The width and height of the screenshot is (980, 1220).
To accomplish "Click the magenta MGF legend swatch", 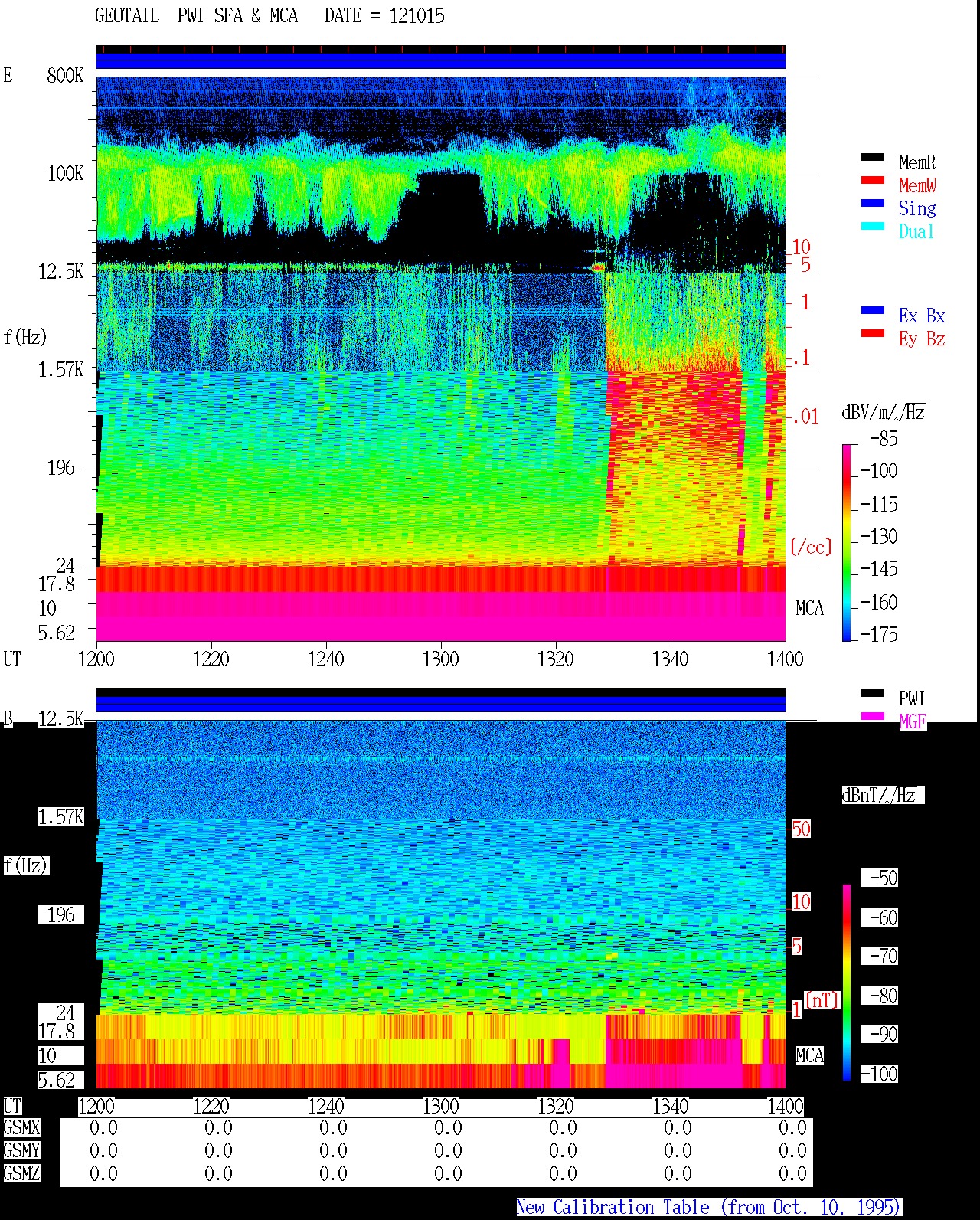I will point(873,716).
